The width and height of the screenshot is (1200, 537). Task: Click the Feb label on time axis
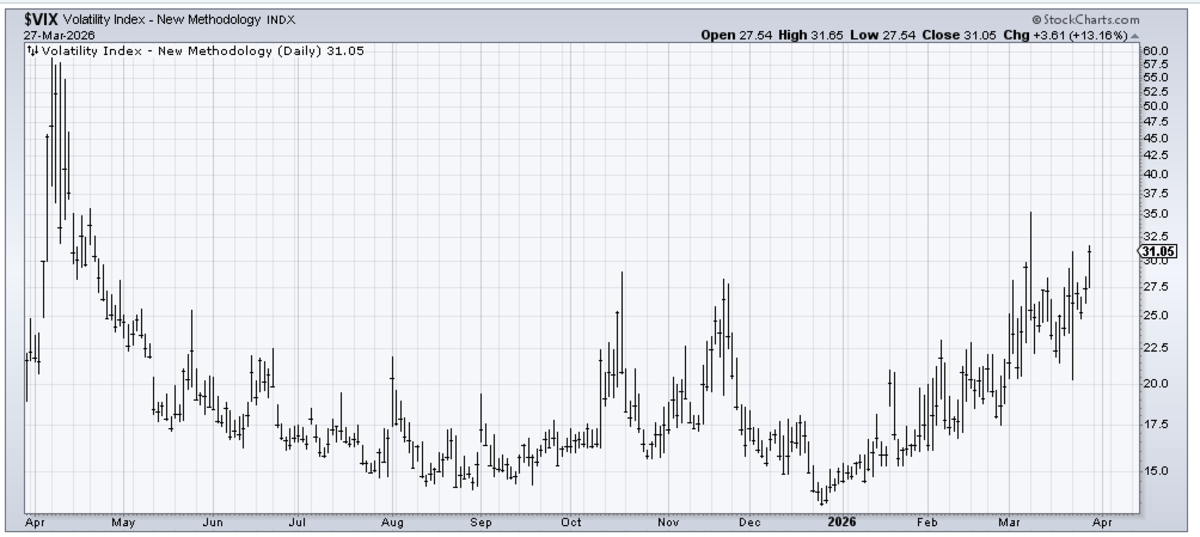coord(927,521)
